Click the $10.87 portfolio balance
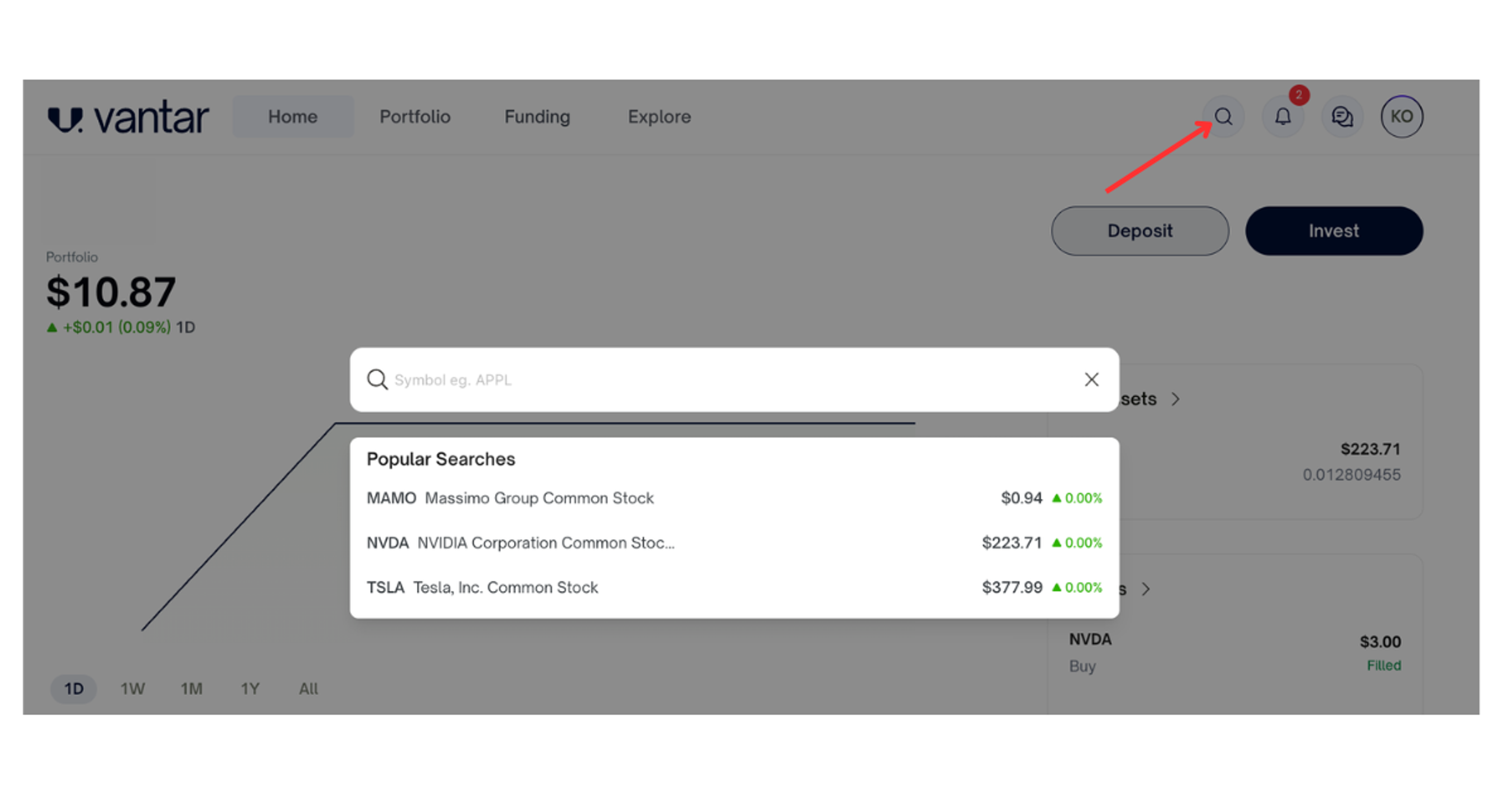The height and width of the screenshot is (794, 1512). click(x=111, y=292)
